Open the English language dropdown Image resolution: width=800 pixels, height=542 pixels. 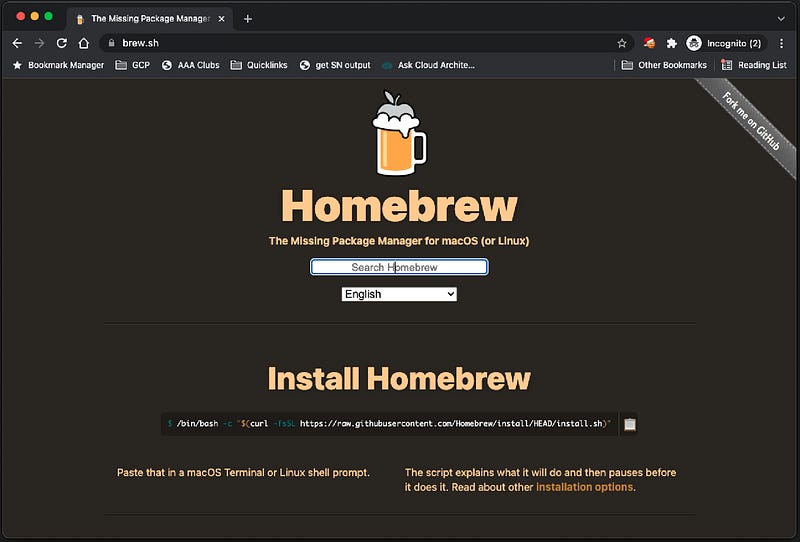[399, 294]
